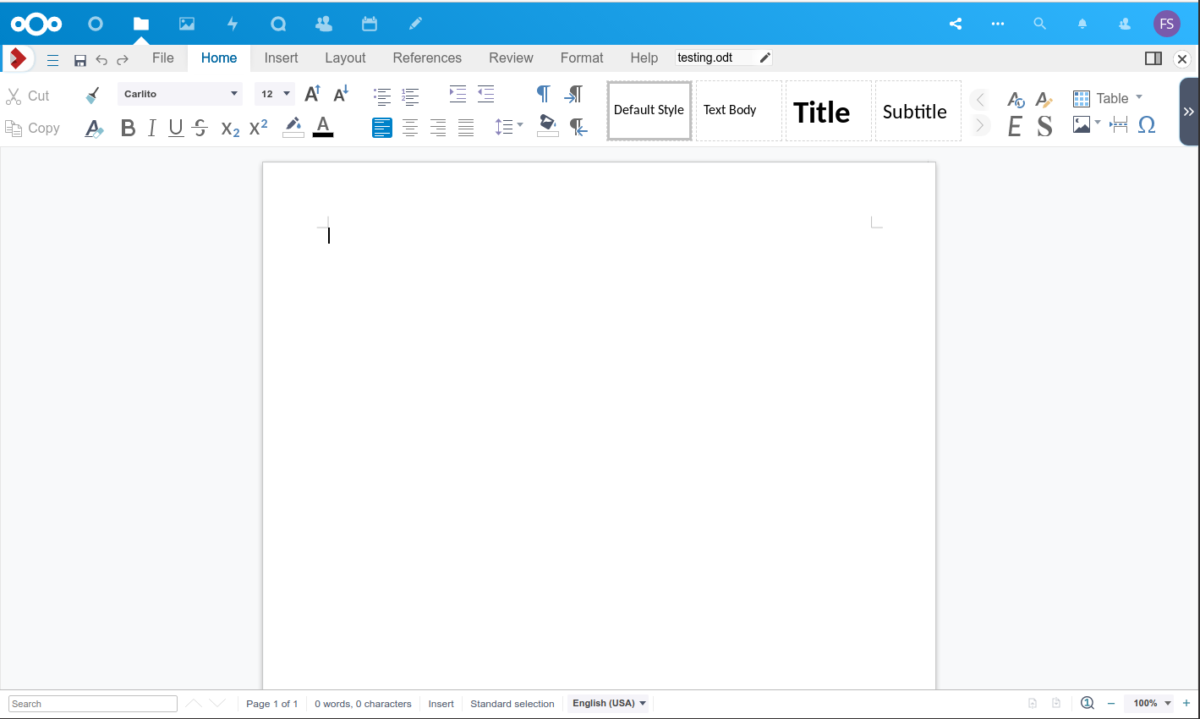
Task: Increase font size with the grow-font icon
Action: [312, 94]
